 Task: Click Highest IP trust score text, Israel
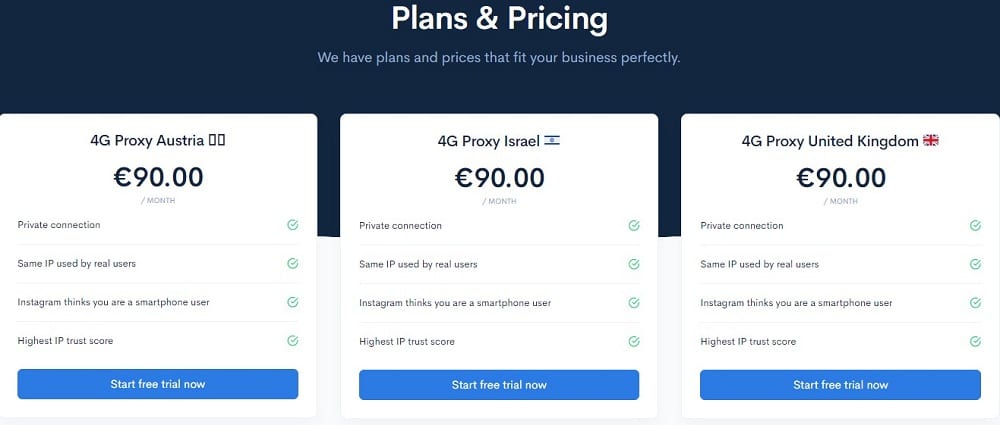(x=407, y=341)
